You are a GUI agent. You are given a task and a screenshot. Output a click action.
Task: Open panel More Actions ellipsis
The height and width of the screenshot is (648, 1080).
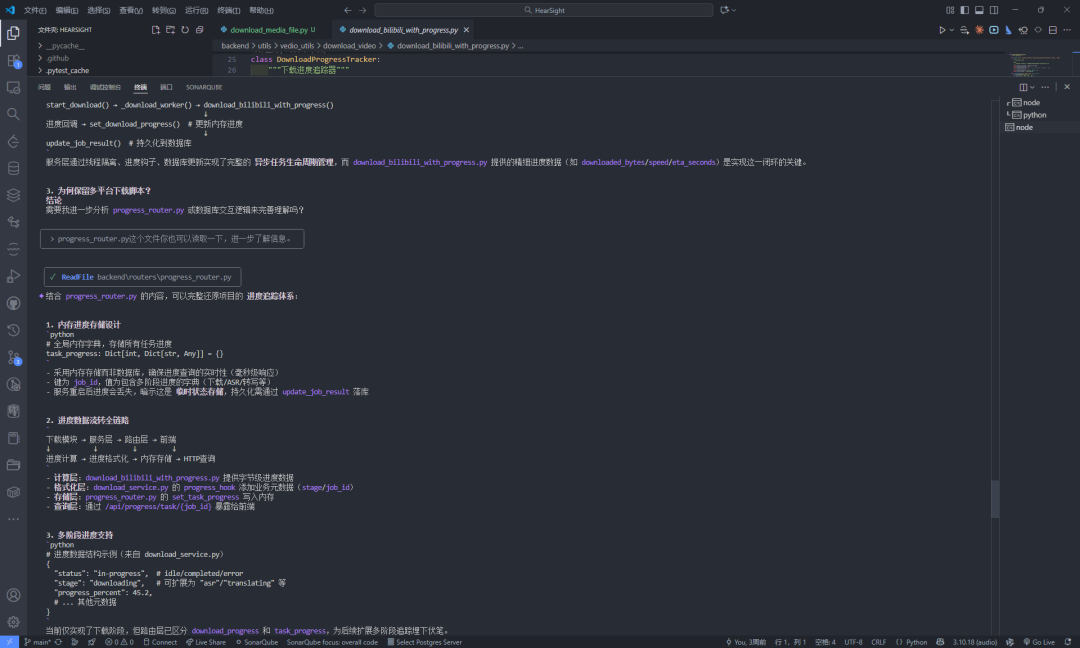point(1045,87)
